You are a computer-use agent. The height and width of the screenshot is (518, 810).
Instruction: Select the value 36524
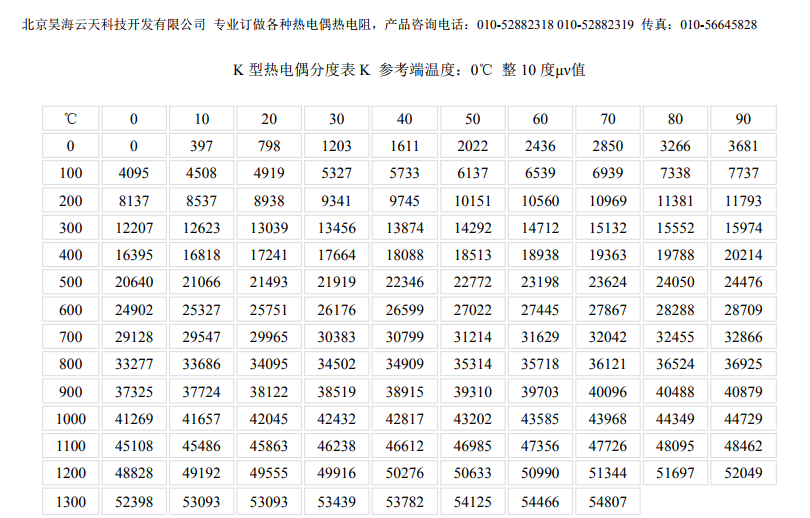tap(675, 364)
